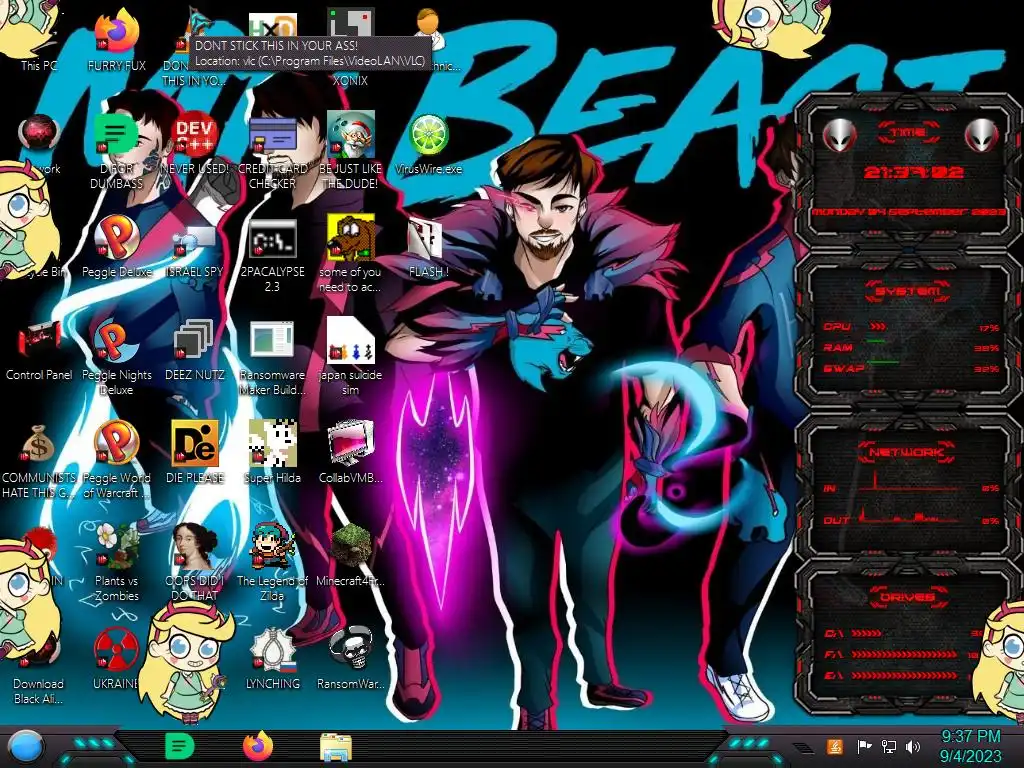Click the Start orb on taskbar
Screen dimensions: 1024x768
click(x=27, y=748)
